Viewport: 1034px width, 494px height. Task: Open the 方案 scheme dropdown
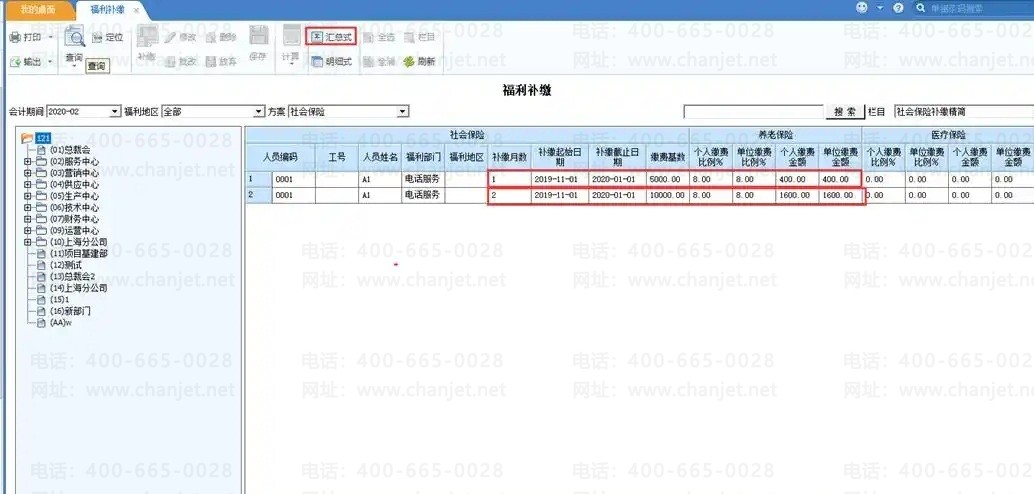[x=403, y=112]
